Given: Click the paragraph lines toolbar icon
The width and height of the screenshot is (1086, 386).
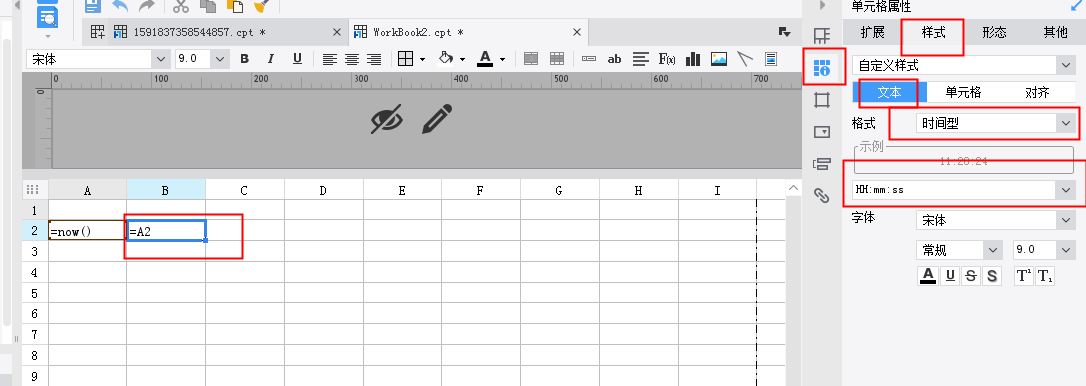Looking at the screenshot, I should [641, 59].
